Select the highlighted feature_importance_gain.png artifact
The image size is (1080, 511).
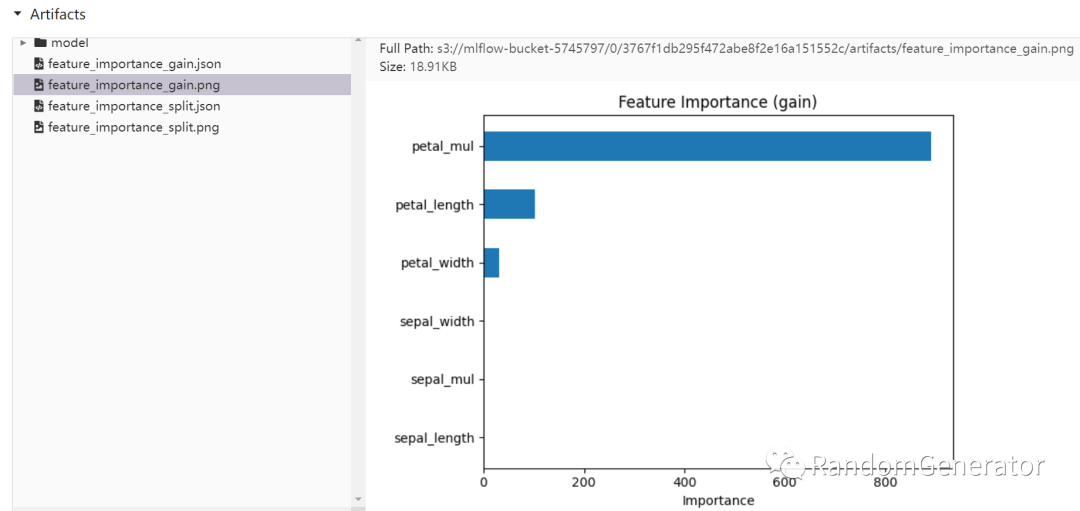click(x=134, y=85)
